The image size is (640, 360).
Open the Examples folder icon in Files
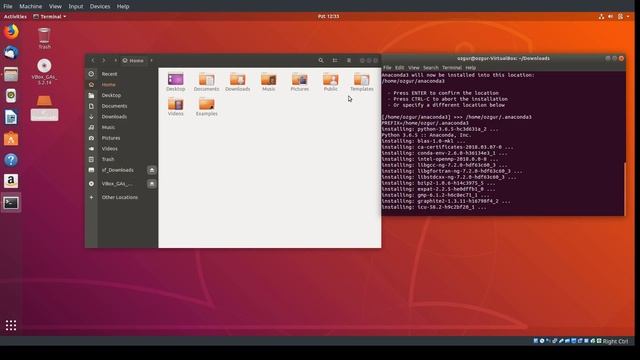[x=207, y=107]
